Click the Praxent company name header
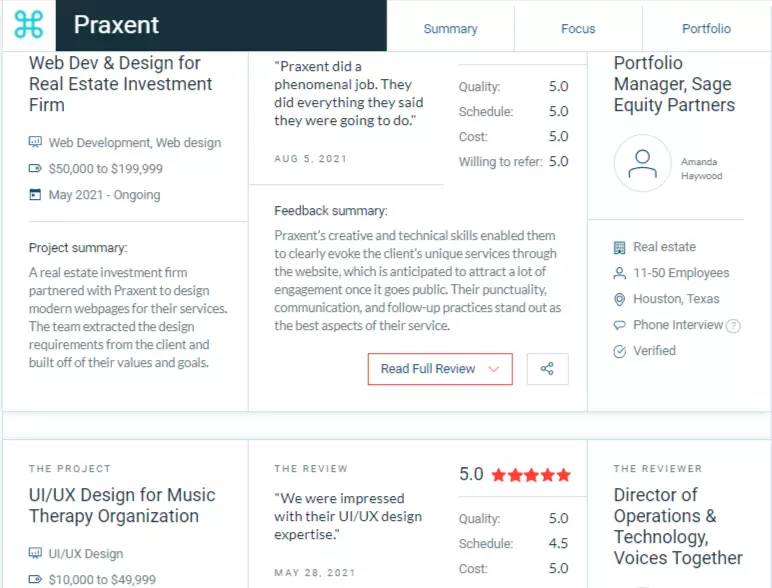The height and width of the screenshot is (588, 772). click(x=116, y=25)
